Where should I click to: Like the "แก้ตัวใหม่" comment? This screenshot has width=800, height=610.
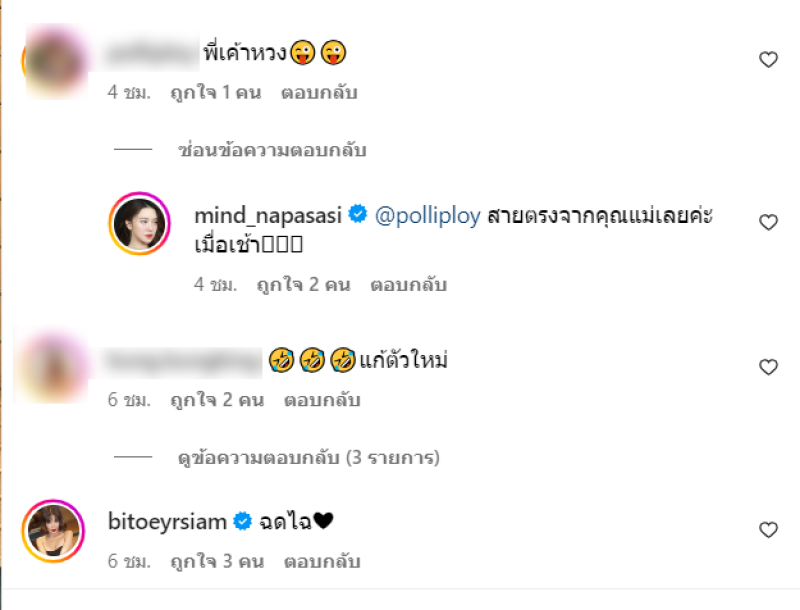(768, 367)
